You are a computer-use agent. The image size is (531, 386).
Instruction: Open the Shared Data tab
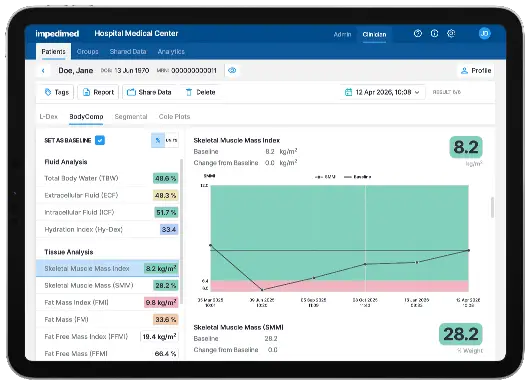coord(128,51)
